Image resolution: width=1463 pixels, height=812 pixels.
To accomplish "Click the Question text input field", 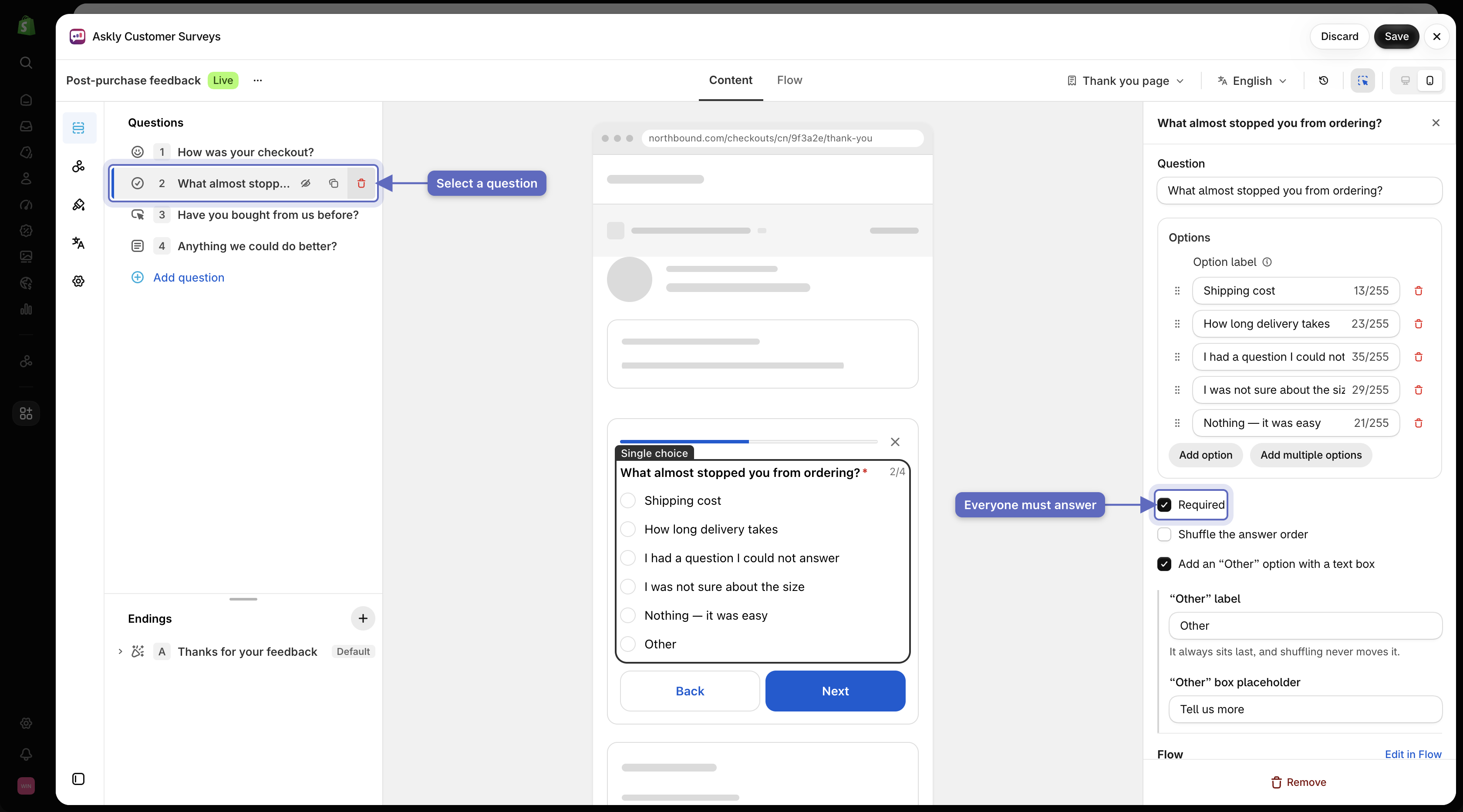I will click(1299, 190).
